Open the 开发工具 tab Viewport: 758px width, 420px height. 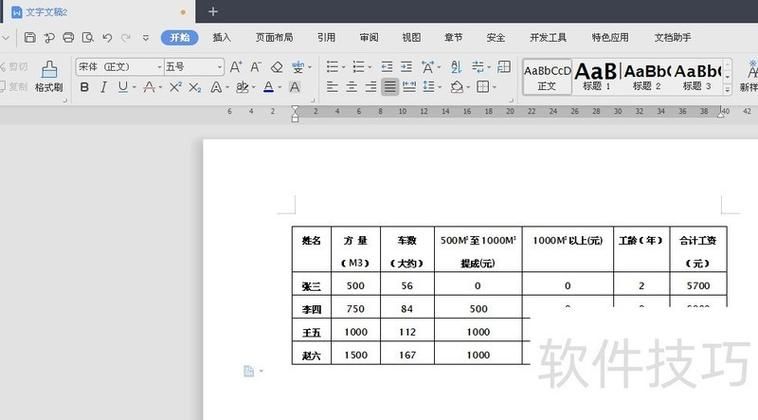tap(548, 38)
